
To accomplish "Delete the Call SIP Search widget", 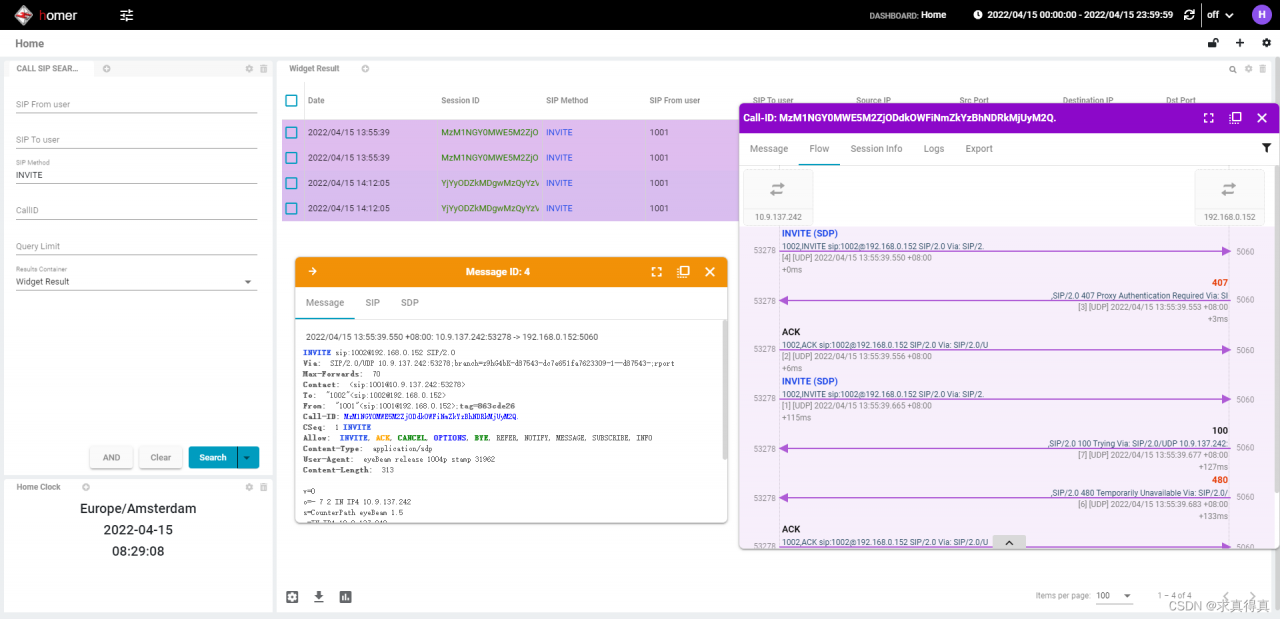I will 263,69.
